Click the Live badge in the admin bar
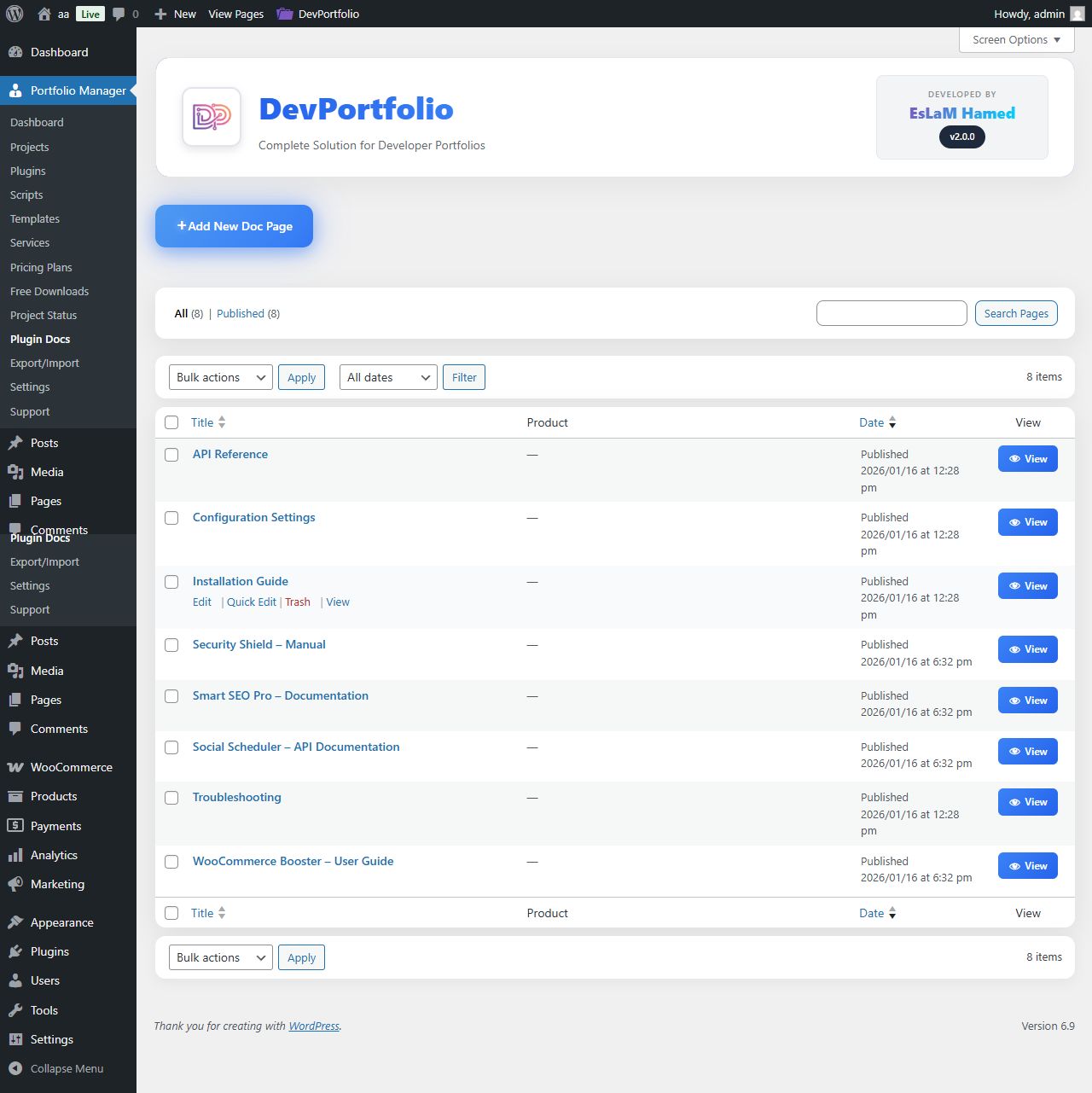 (x=90, y=14)
